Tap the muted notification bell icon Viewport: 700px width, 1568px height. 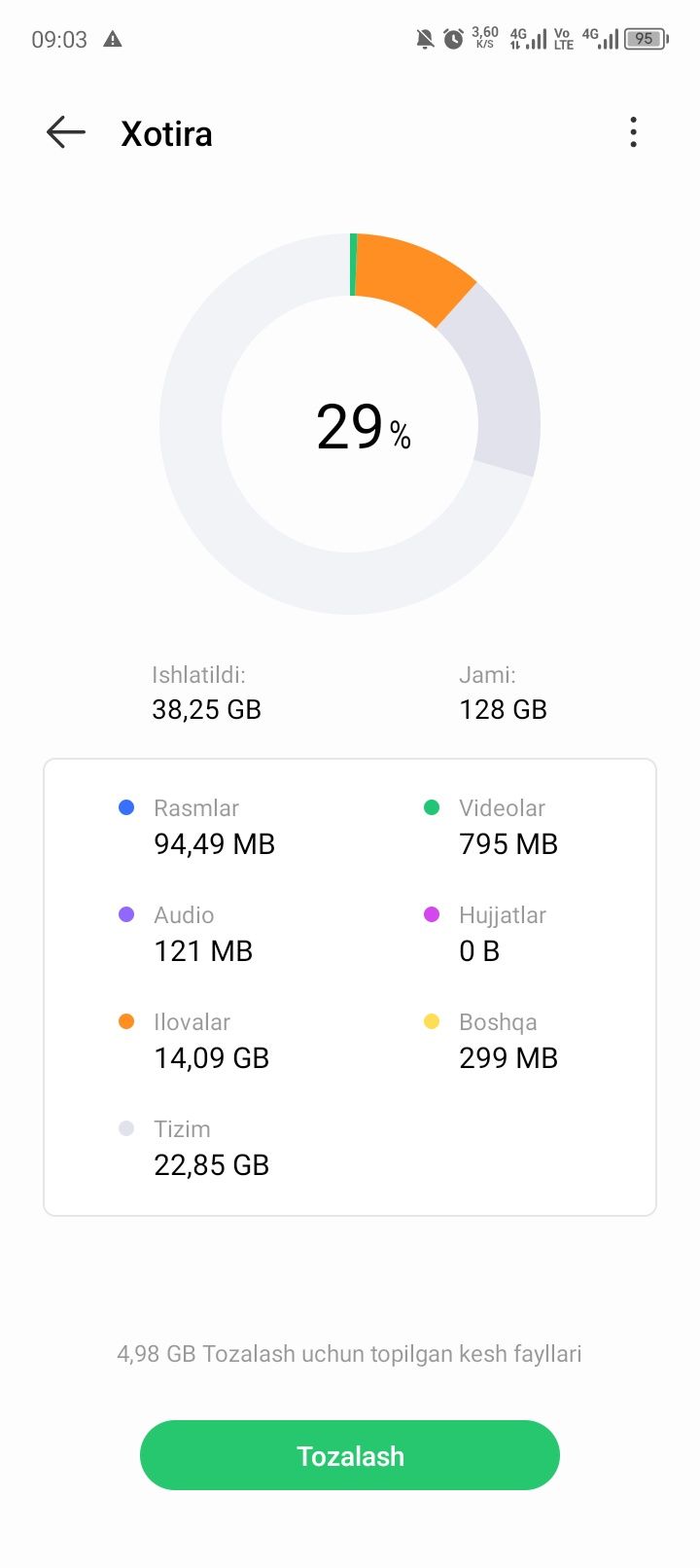(425, 39)
